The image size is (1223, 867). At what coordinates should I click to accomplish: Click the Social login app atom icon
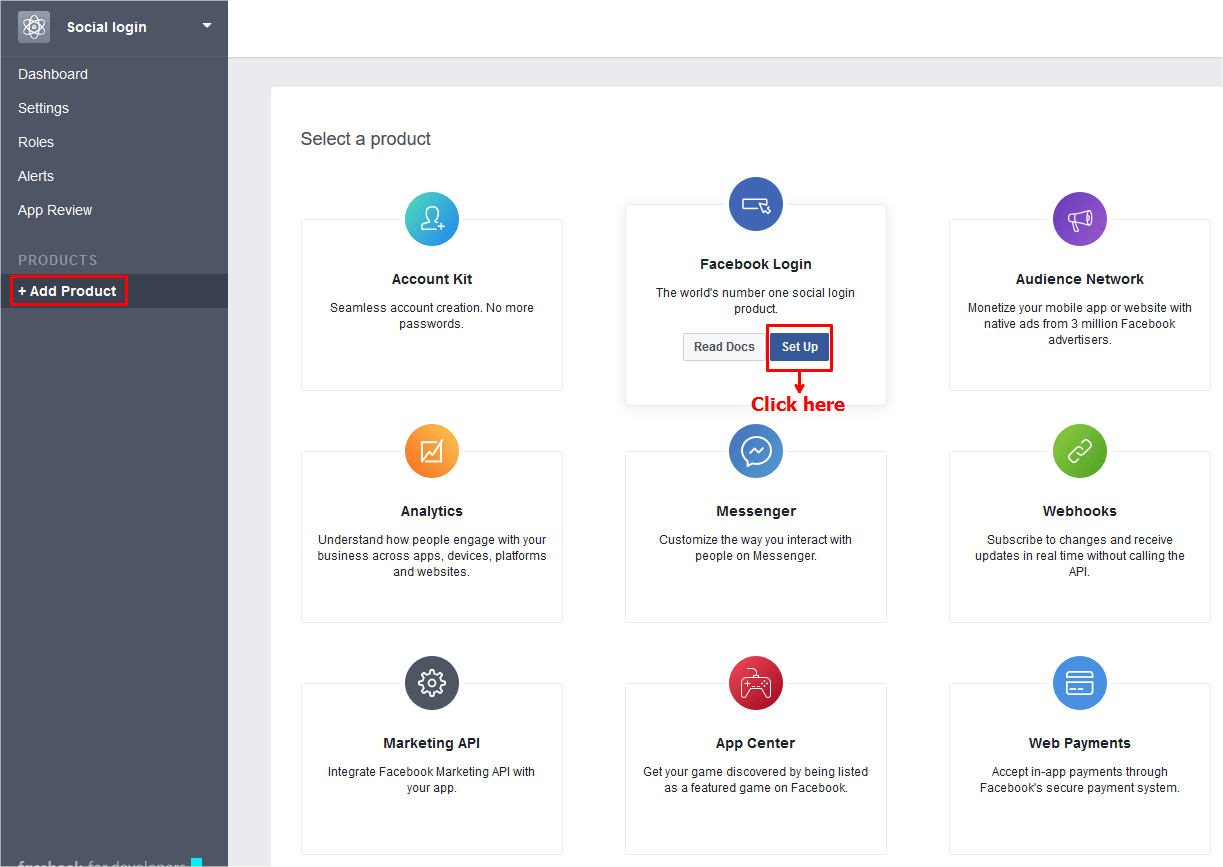[x=34, y=27]
